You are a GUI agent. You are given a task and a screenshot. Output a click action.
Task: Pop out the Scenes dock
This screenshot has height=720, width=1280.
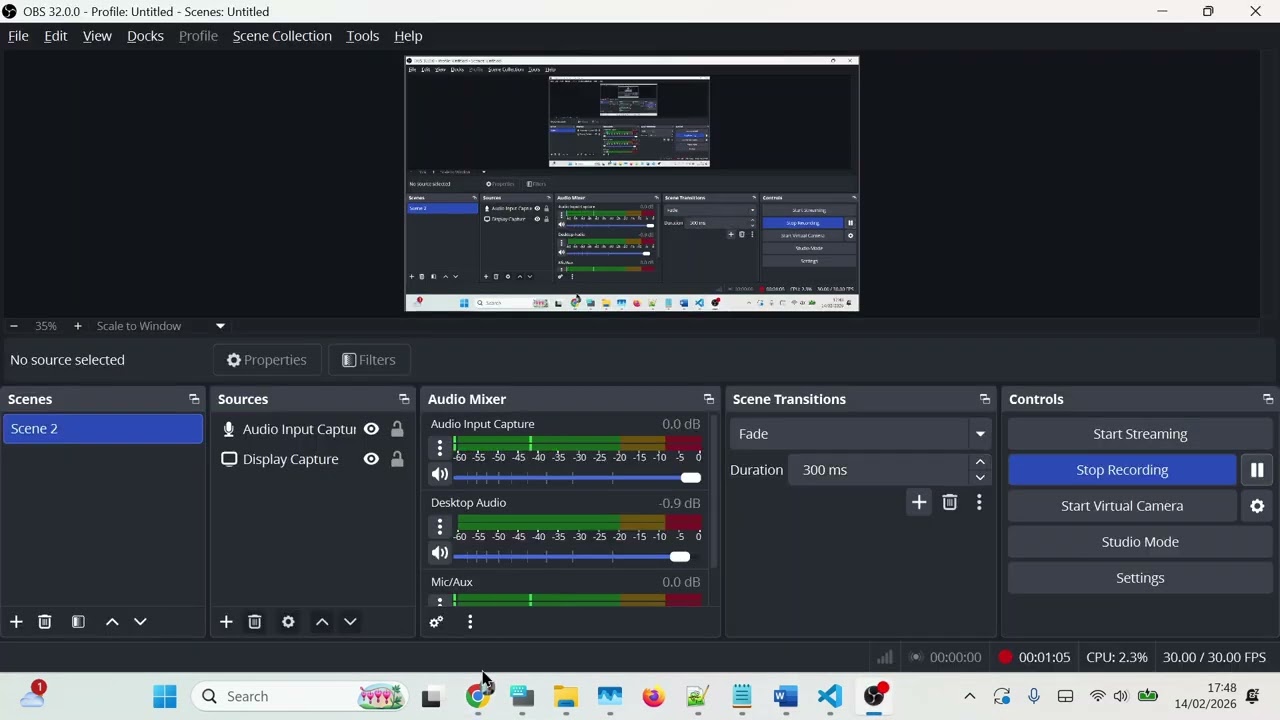tap(194, 399)
